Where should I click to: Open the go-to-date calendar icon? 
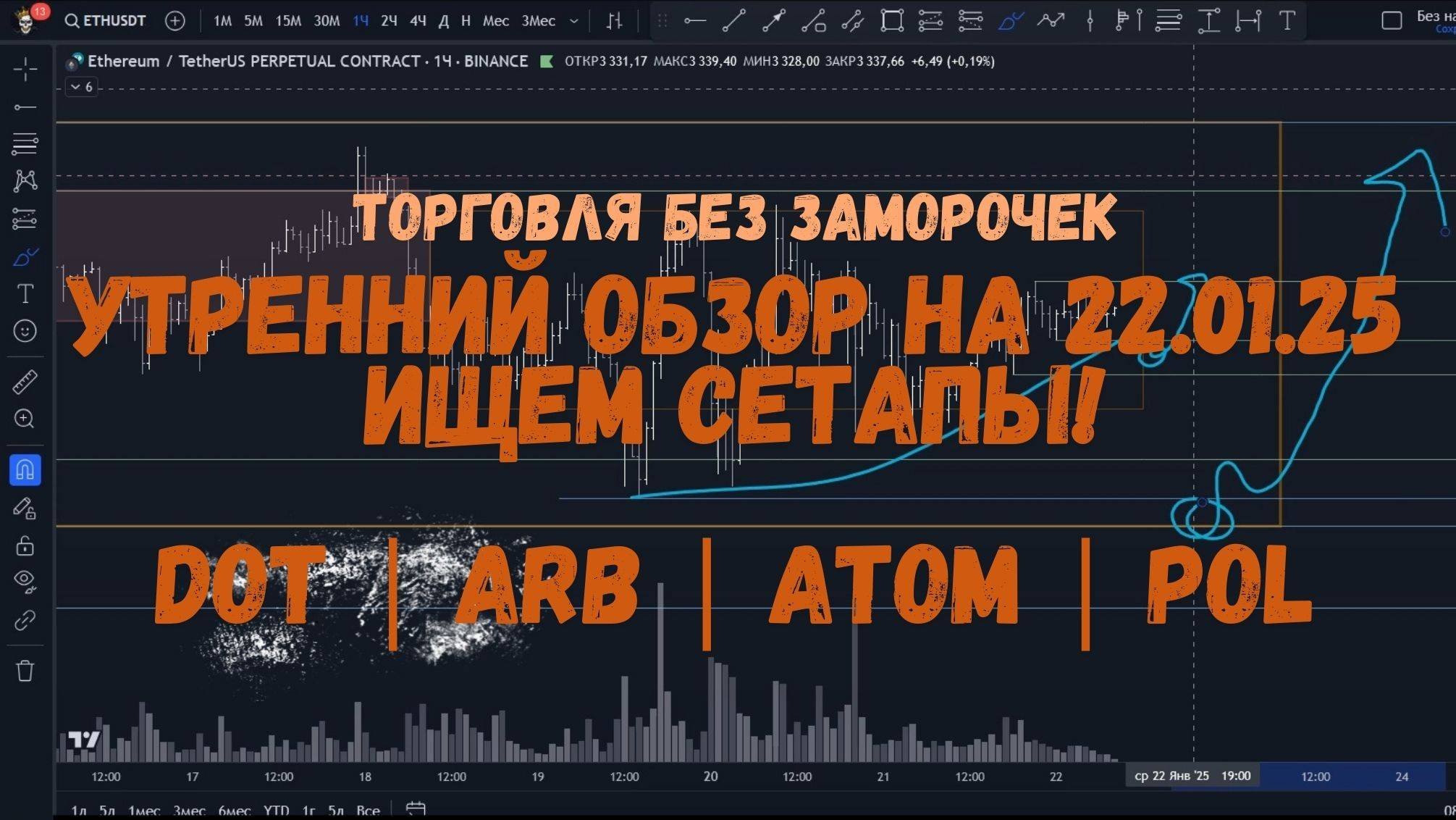click(x=416, y=808)
